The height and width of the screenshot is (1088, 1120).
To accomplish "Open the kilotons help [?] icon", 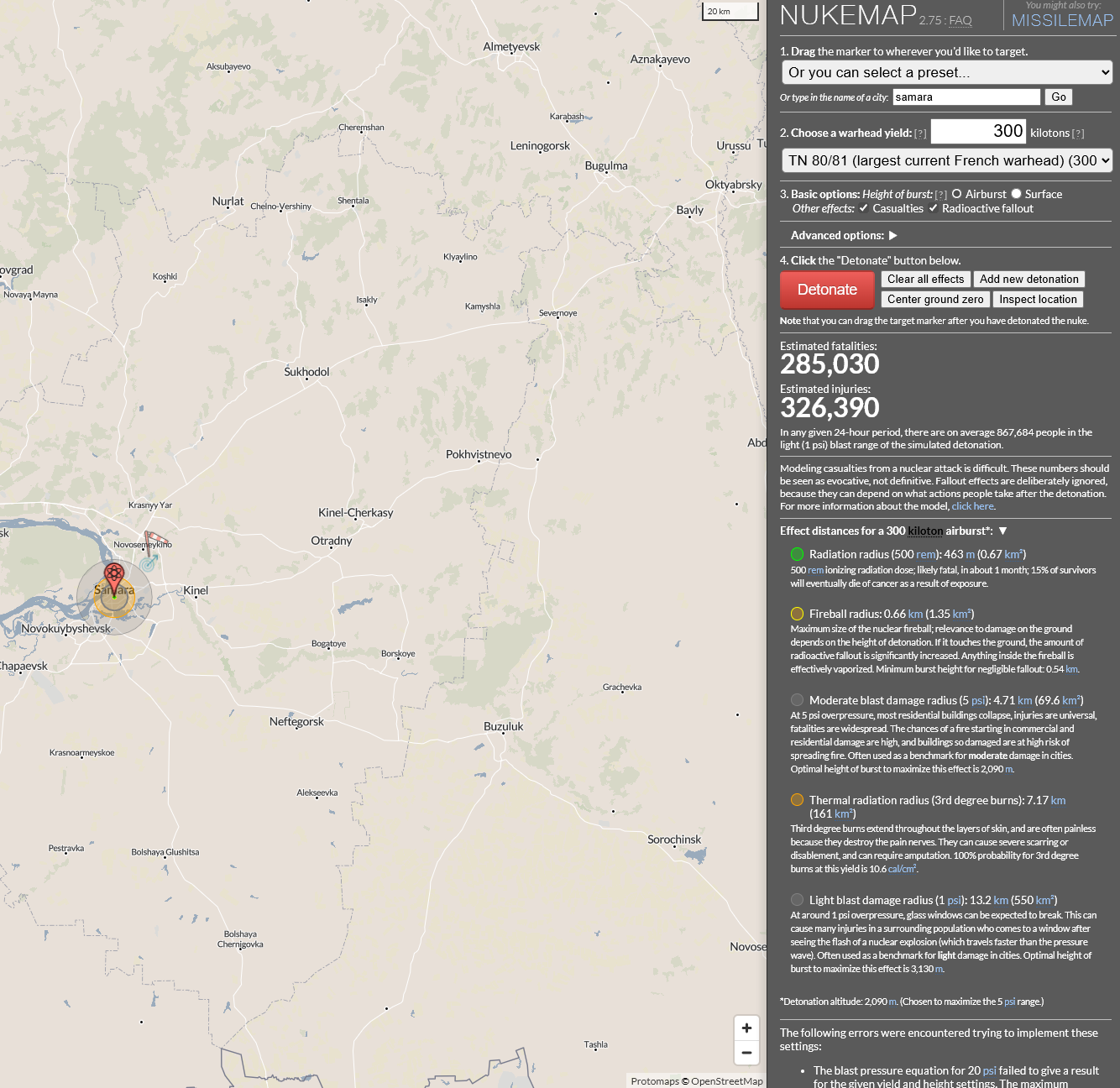I will pyautogui.click(x=1078, y=133).
